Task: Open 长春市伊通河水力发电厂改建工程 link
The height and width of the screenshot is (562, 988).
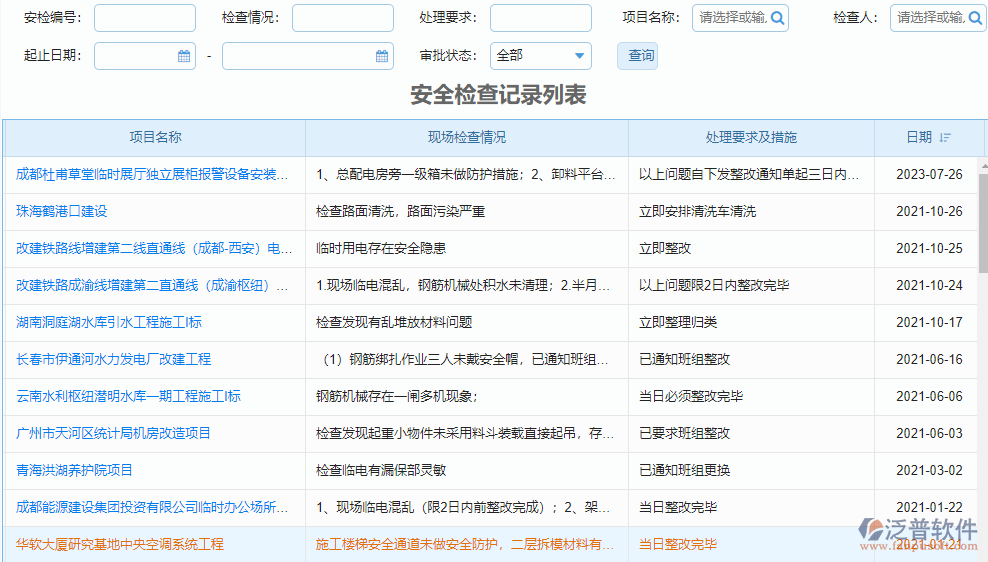Action: [113, 359]
